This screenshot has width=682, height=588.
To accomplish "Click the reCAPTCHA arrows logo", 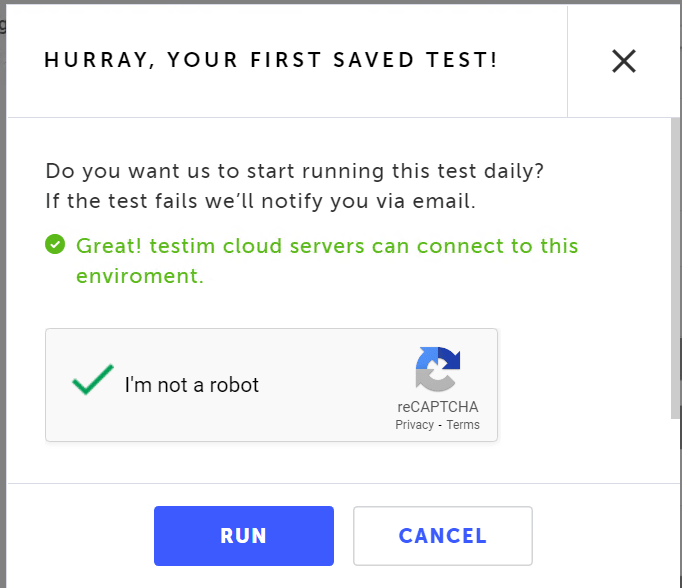I will point(438,369).
